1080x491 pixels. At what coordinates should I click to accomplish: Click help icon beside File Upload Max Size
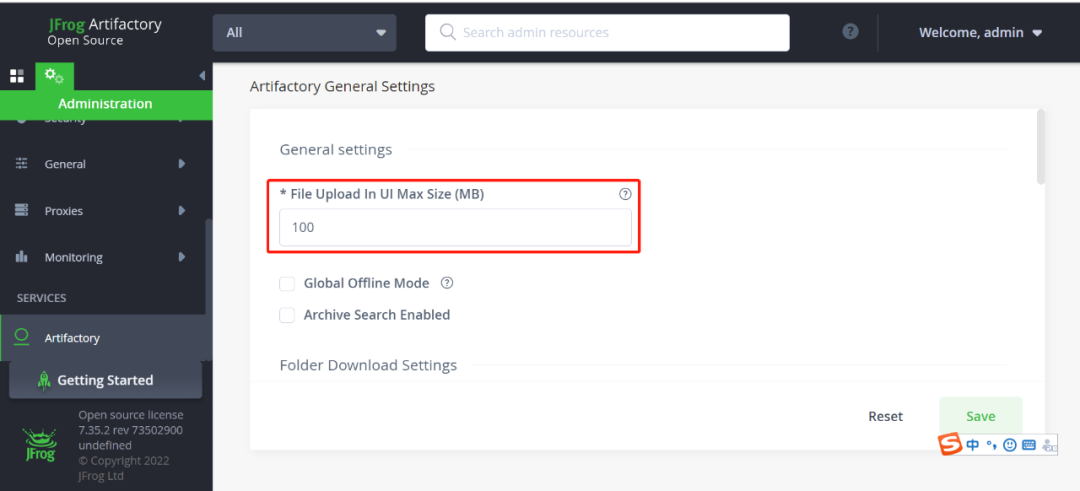pos(625,194)
